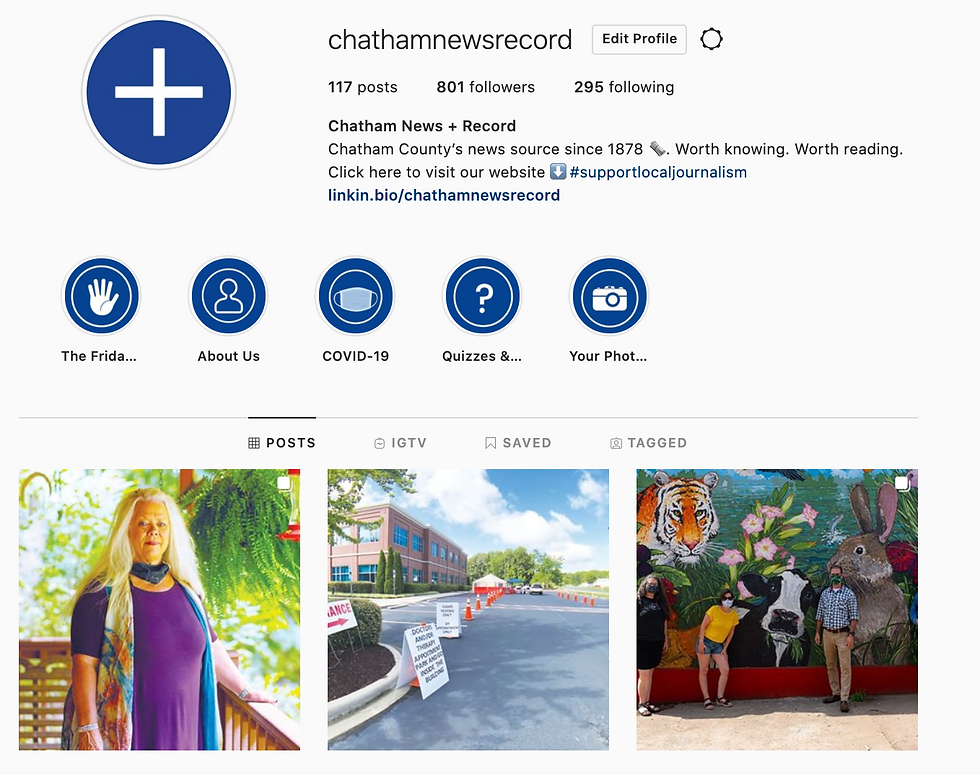Open the Quizzes question mark highlight
Viewport: 980px width, 775px height.
point(482,296)
